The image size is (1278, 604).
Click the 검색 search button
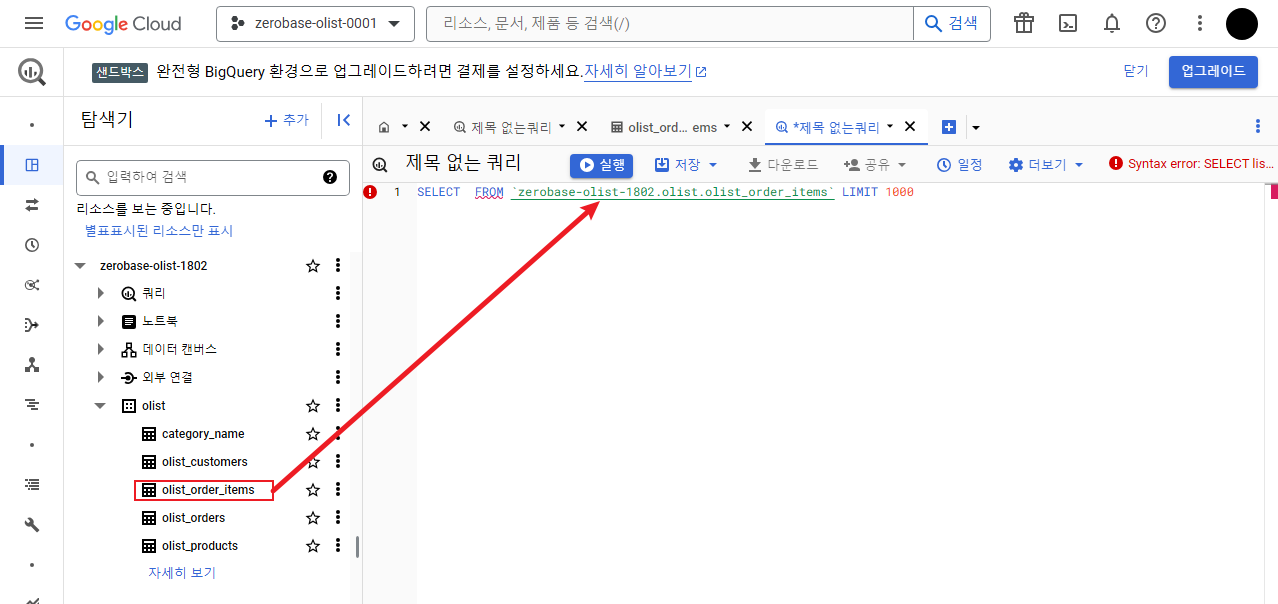(x=951, y=23)
